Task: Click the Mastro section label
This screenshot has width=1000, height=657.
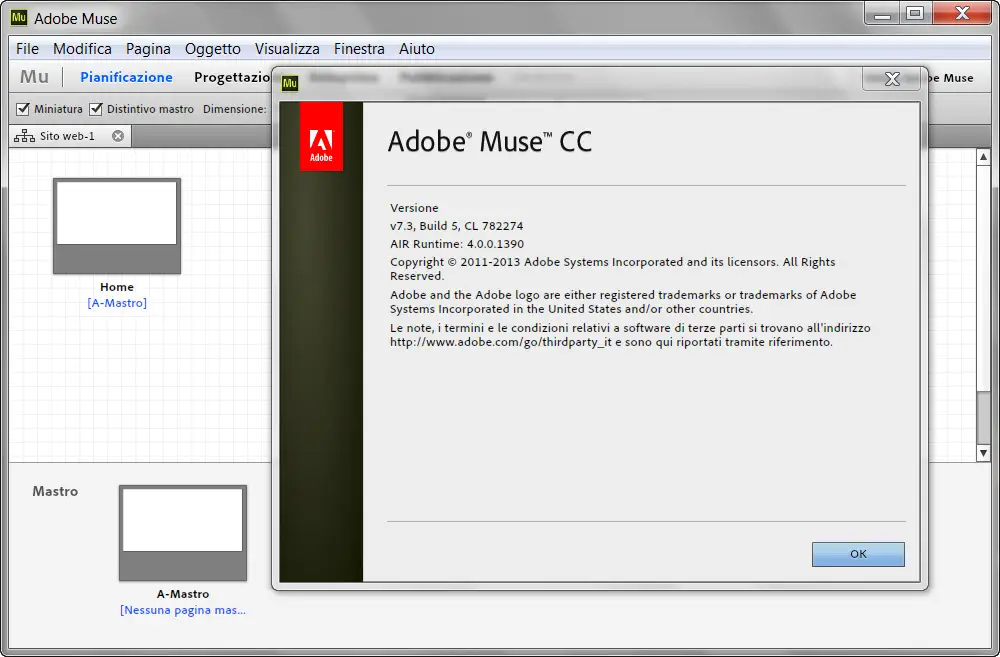Action: click(55, 491)
